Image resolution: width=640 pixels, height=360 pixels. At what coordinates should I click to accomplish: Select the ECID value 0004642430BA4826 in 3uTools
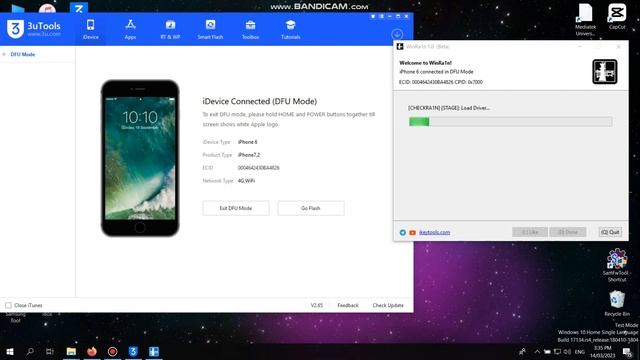tap(258, 168)
